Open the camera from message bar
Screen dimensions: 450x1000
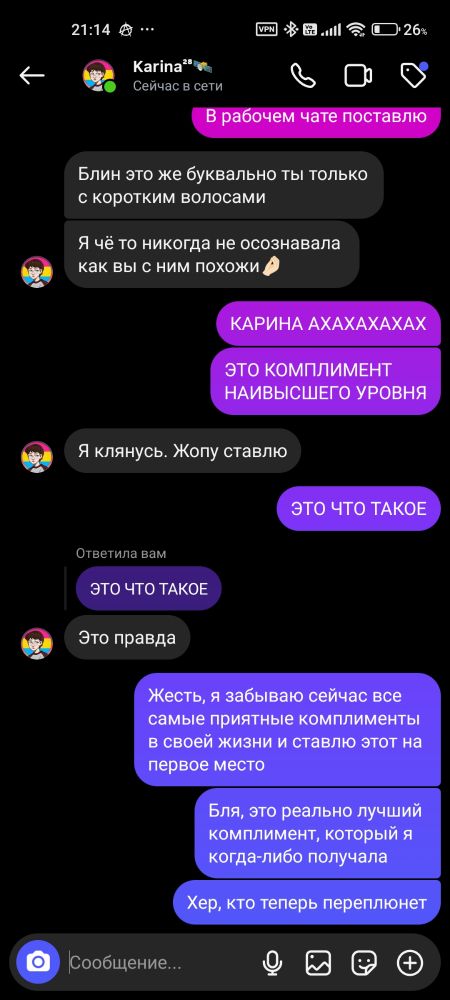pos(38,962)
